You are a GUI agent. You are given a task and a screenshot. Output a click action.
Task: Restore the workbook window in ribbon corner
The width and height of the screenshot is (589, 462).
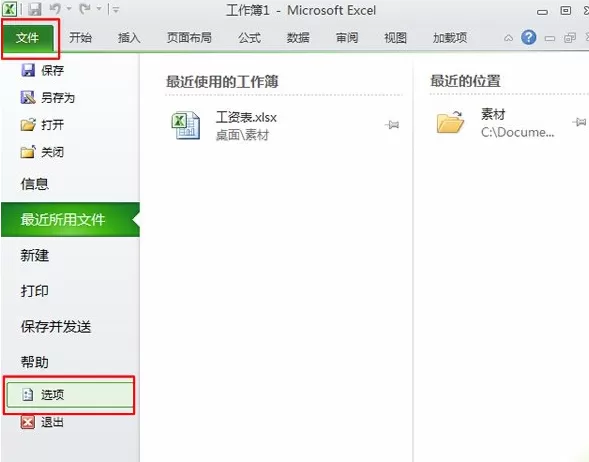tap(570, 38)
